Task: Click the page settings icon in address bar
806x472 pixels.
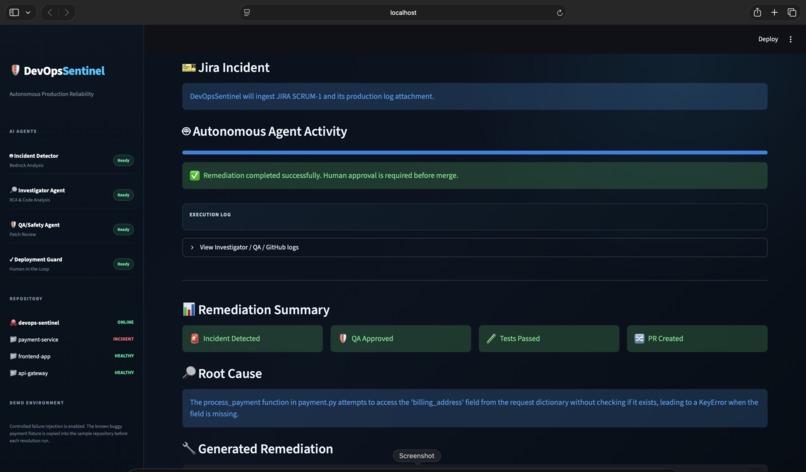Action: tap(247, 12)
